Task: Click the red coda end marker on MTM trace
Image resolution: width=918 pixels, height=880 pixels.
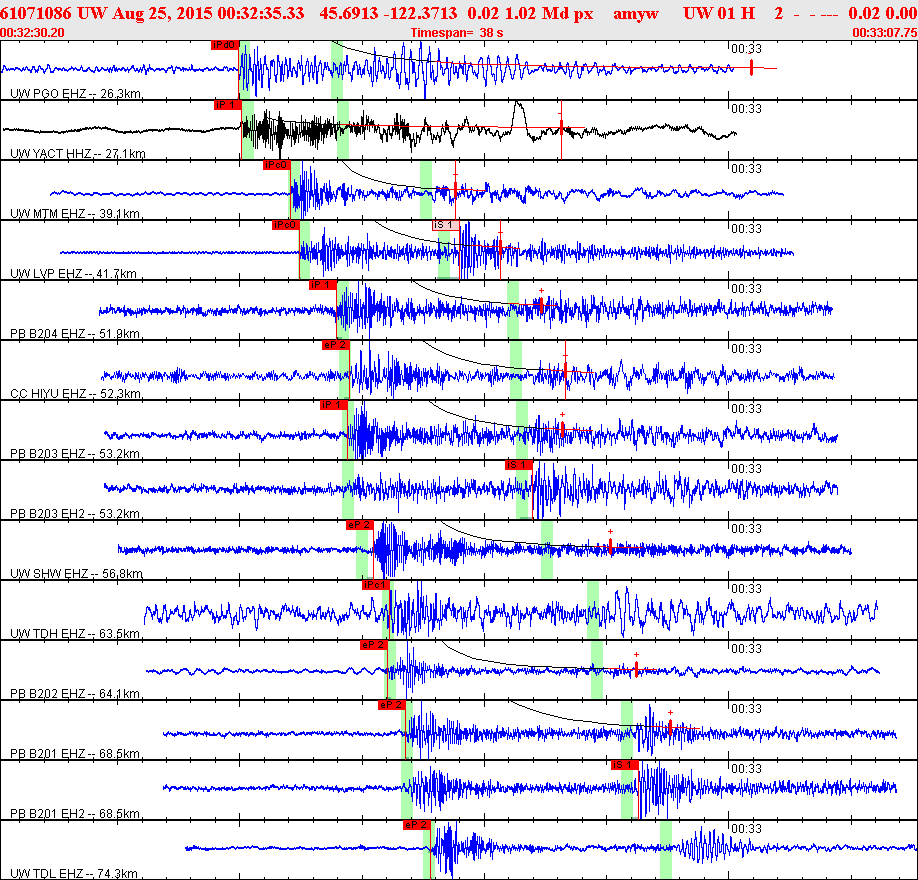Action: point(455,189)
